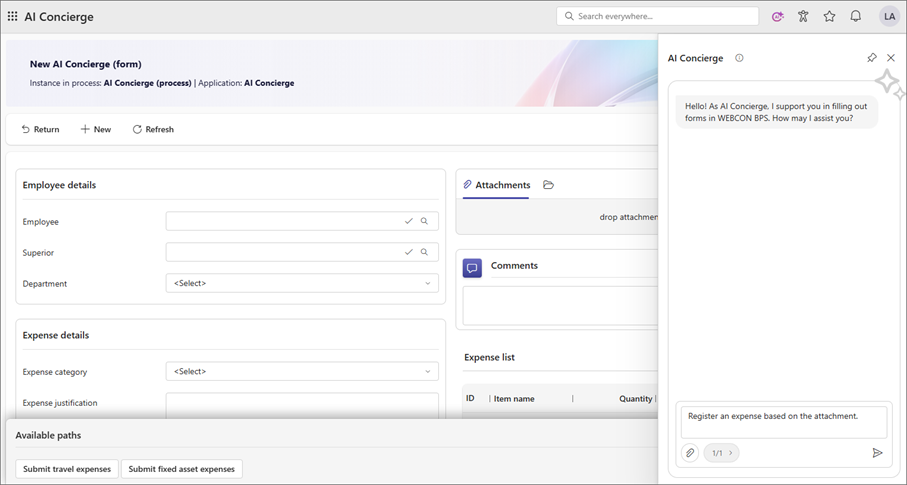Screen dimensions: 907x485
Task: Open the notifications bell
Action: click(x=855, y=16)
